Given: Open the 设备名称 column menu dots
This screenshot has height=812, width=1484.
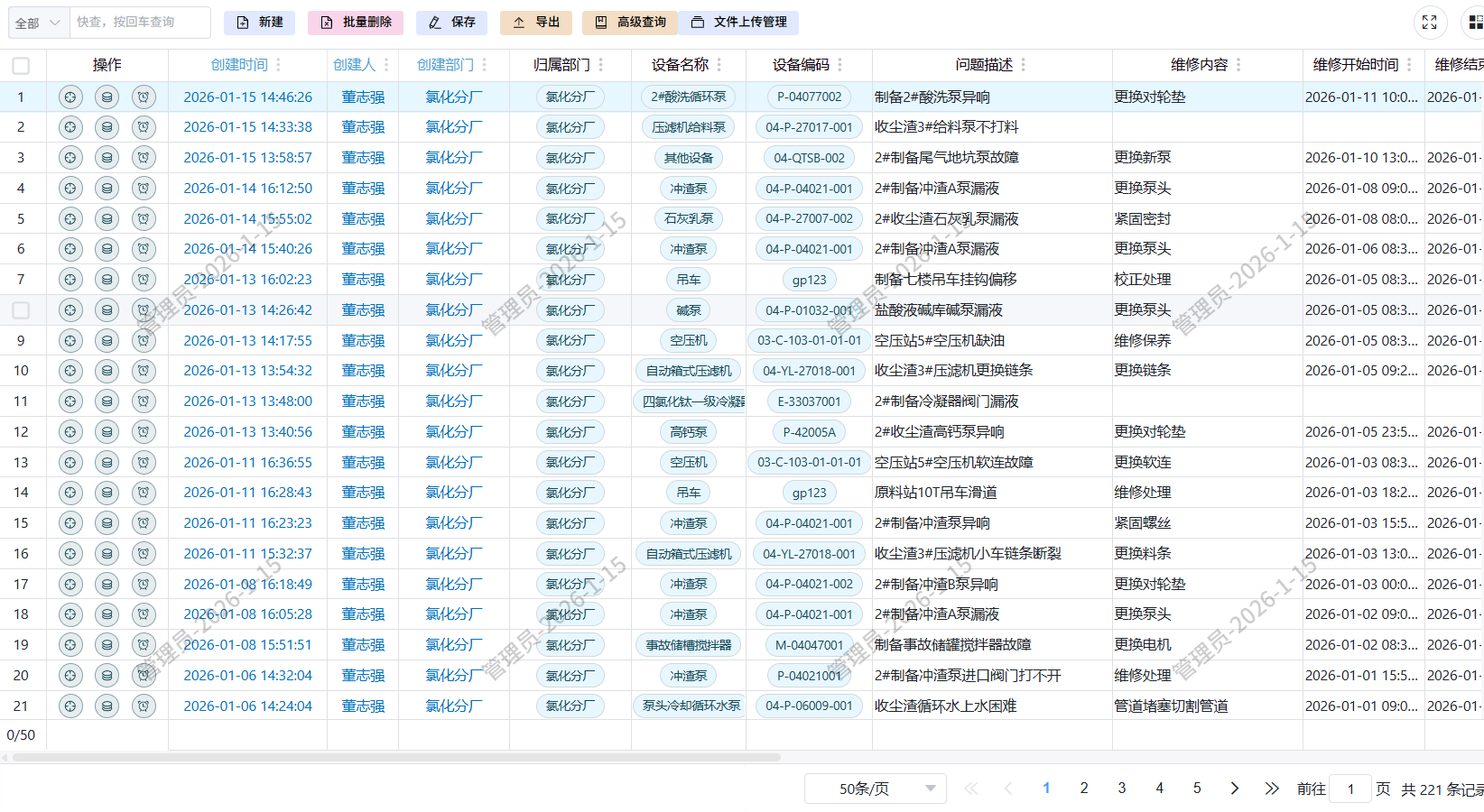Looking at the screenshot, I should click(x=719, y=65).
